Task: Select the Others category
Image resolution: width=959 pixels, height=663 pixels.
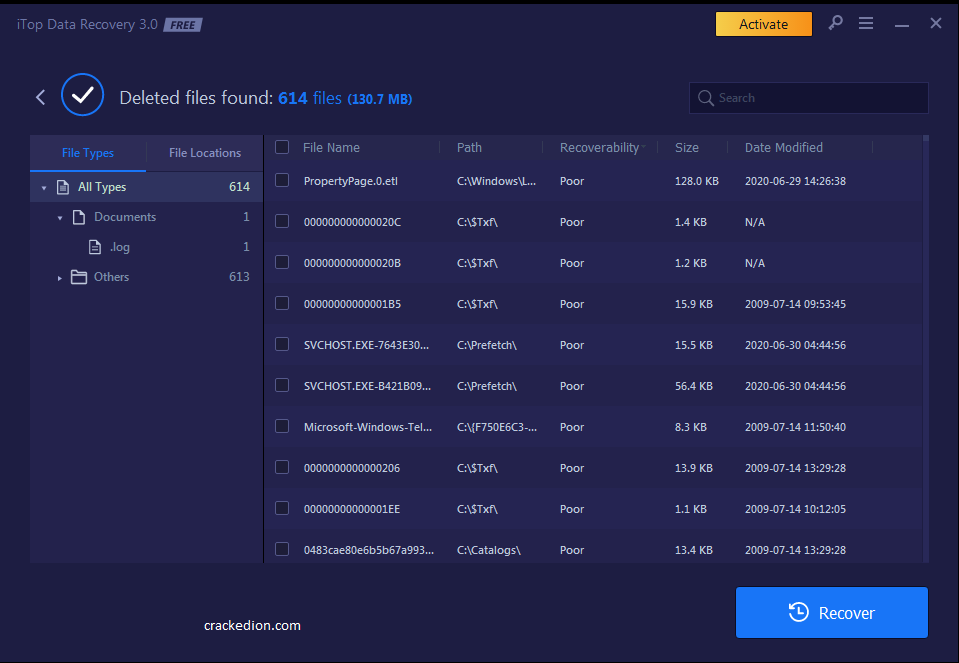Action: coord(147,277)
